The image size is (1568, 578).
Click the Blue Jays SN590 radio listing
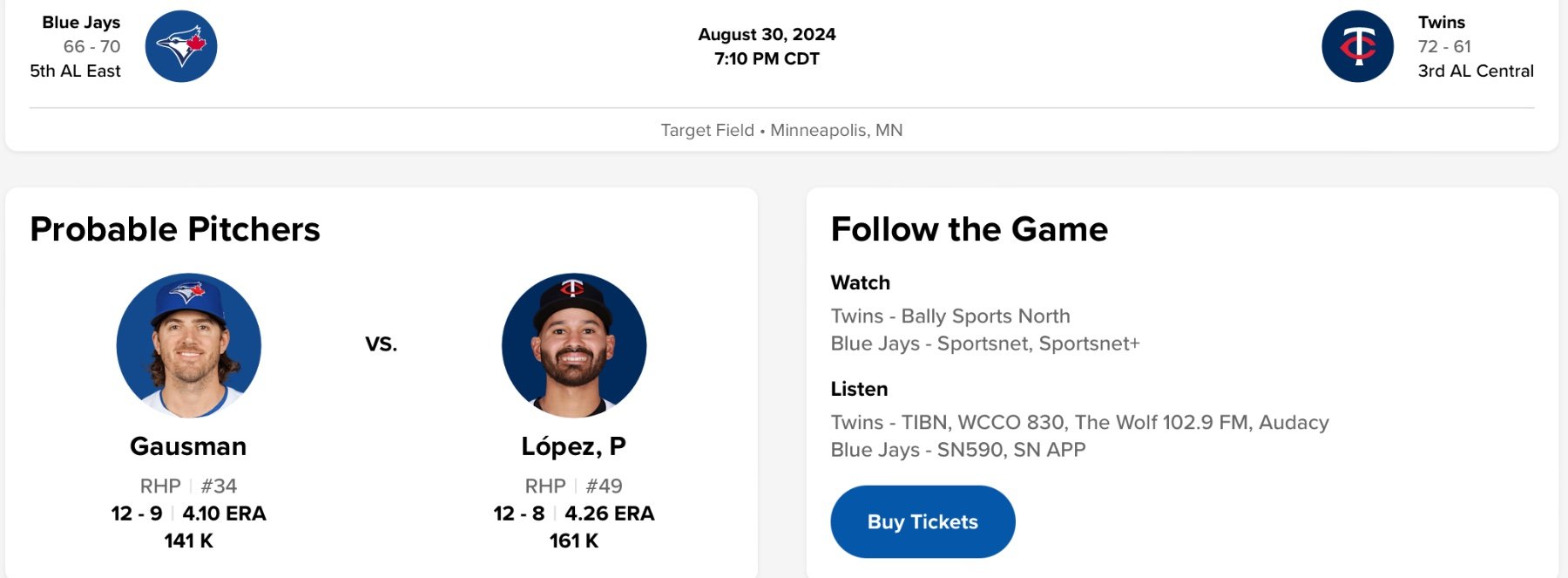pos(957,450)
